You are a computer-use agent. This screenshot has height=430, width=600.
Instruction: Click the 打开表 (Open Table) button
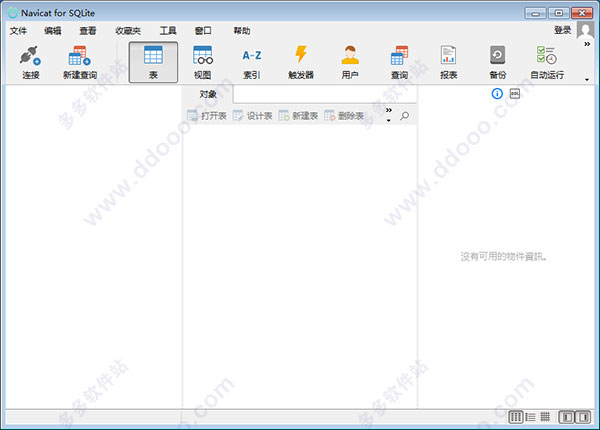(207, 116)
